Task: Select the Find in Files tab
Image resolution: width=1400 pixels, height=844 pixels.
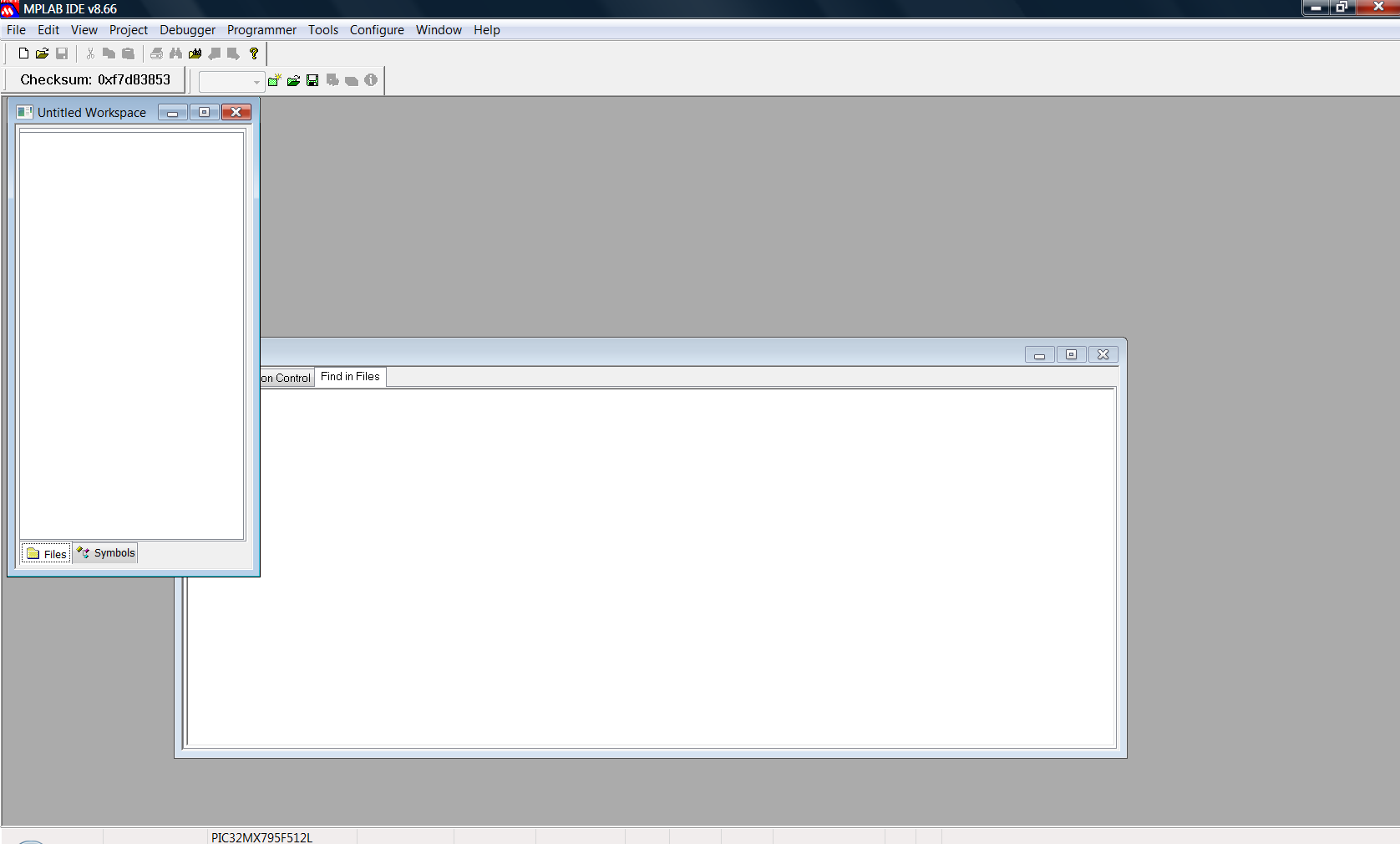Action: click(x=350, y=377)
